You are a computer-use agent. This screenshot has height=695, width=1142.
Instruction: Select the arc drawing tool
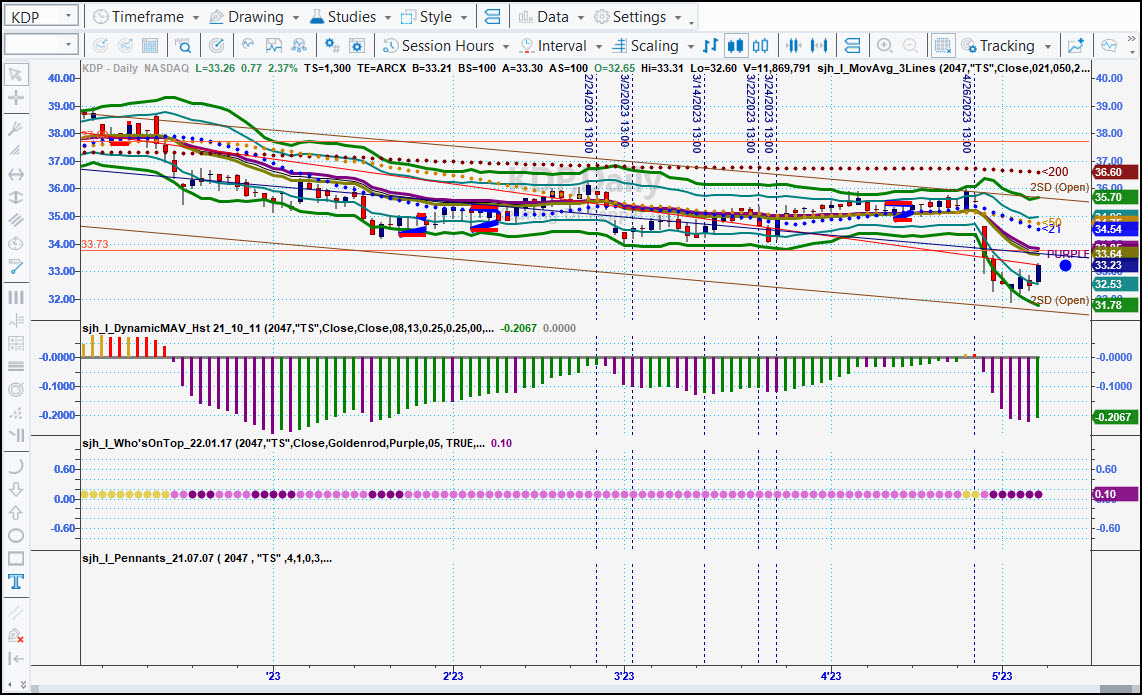coord(15,466)
